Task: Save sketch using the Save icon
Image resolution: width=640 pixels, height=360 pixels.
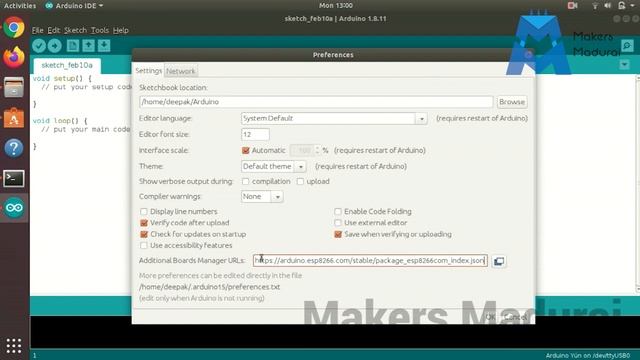Action: (x=104, y=46)
